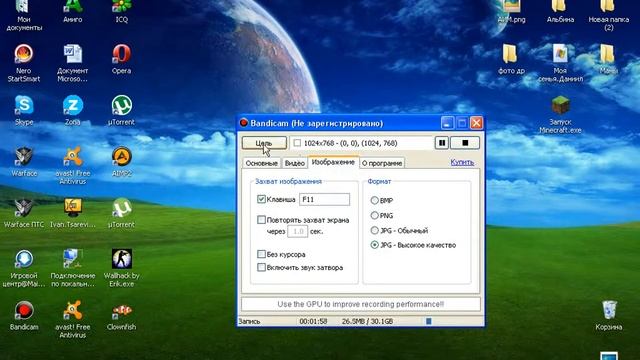
Task: Select JPG - Высокое качество format
Action: (x=374, y=245)
